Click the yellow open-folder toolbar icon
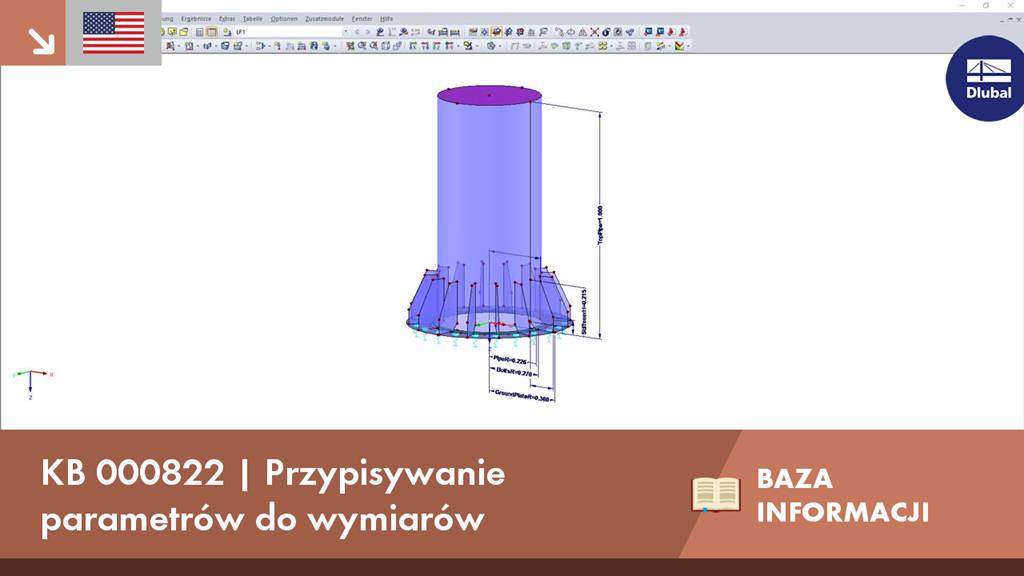 click(x=184, y=31)
